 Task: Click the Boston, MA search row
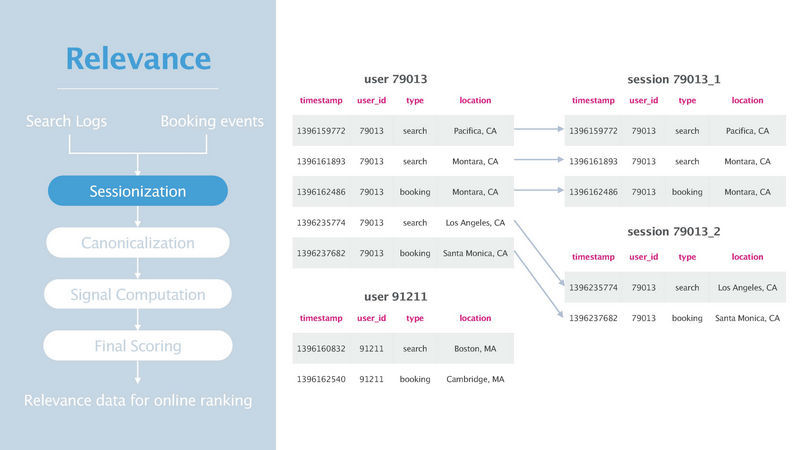403,348
